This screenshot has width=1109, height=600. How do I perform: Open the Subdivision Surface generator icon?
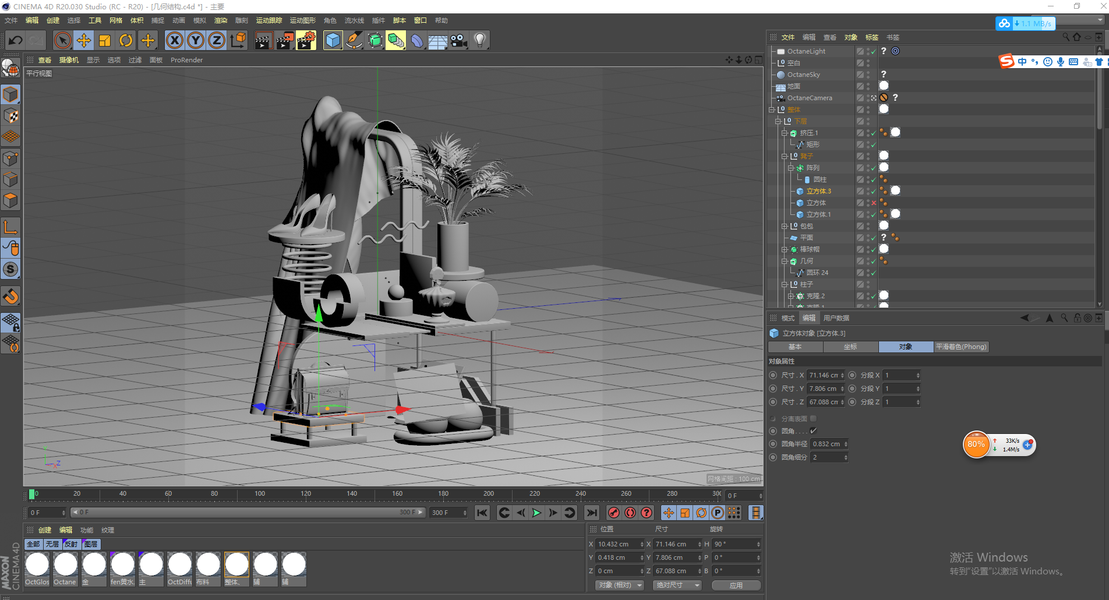point(375,40)
